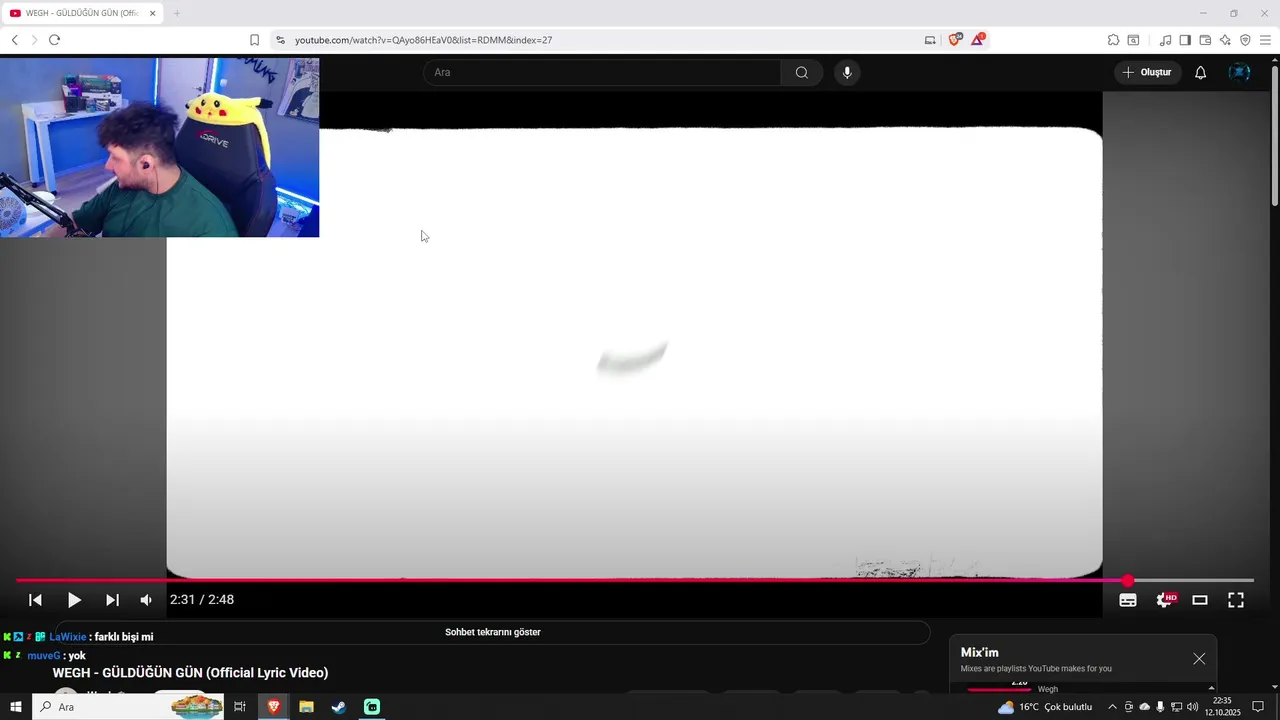The image size is (1280, 720).
Task: Switch the player to theater mode
Action: tap(1200, 600)
